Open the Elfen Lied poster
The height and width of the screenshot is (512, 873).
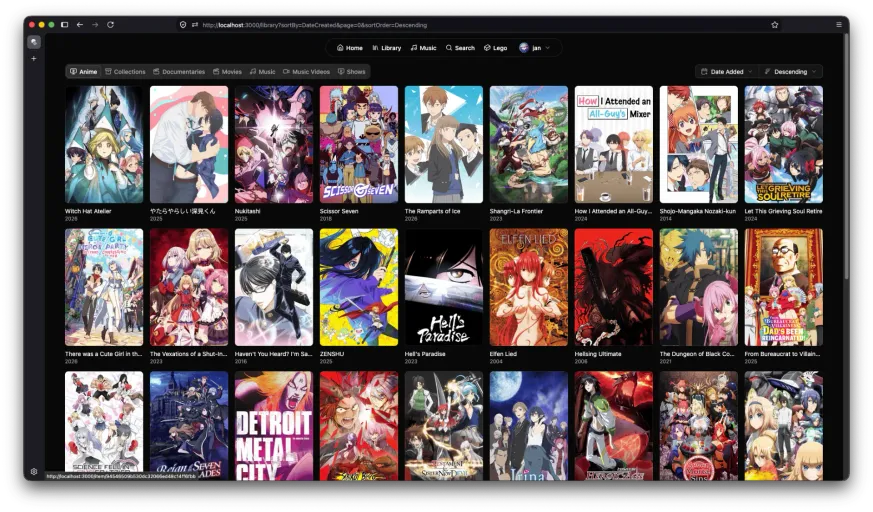pyautogui.click(x=529, y=287)
